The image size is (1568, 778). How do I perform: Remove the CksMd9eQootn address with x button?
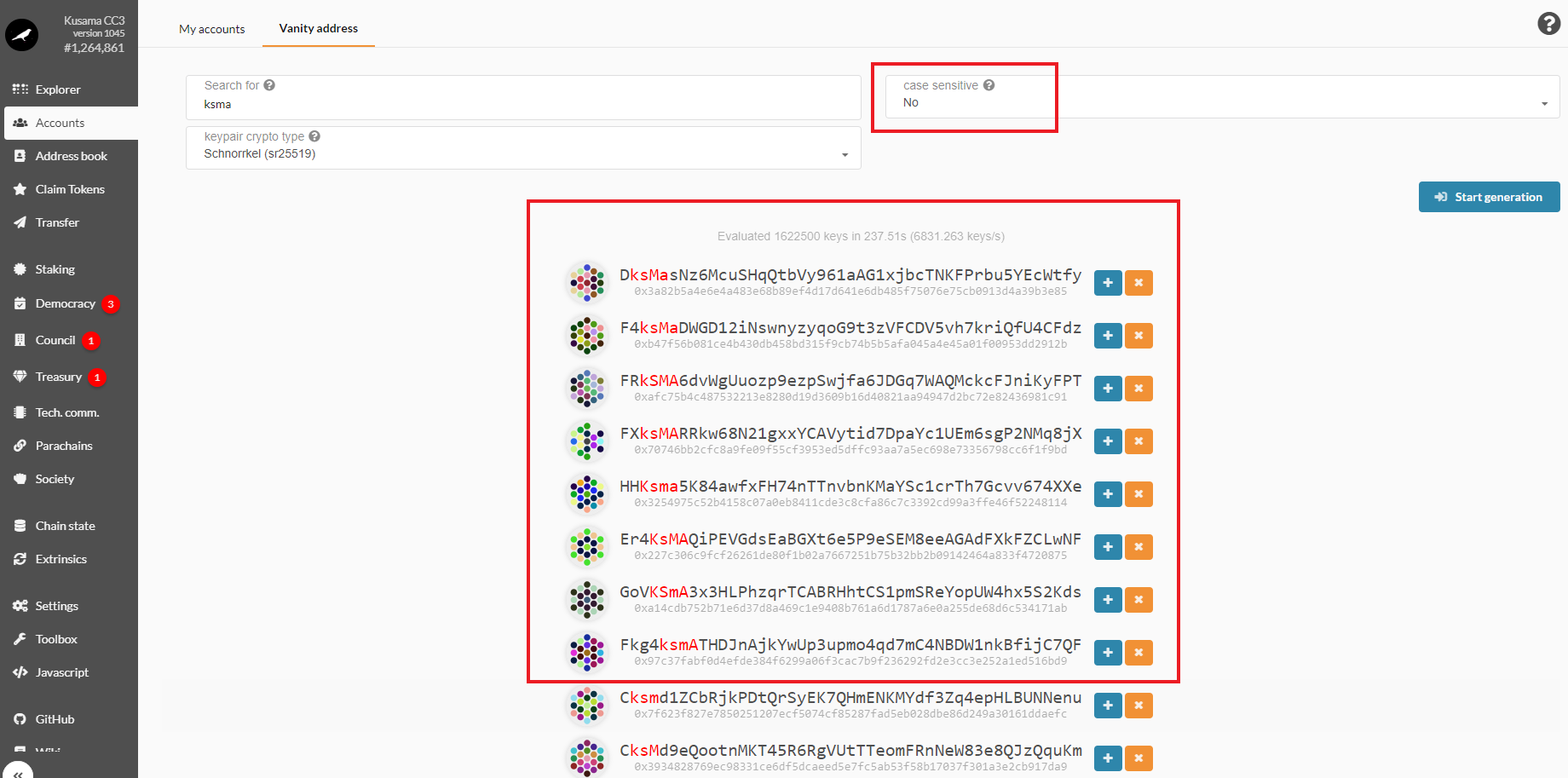tap(1139, 758)
